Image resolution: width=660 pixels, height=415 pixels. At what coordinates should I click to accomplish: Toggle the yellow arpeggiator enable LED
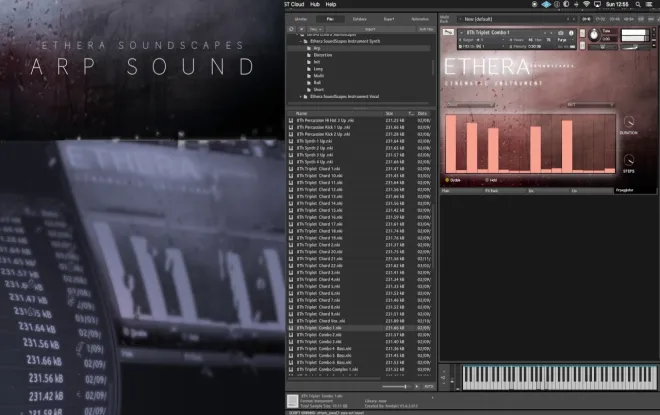point(447,180)
